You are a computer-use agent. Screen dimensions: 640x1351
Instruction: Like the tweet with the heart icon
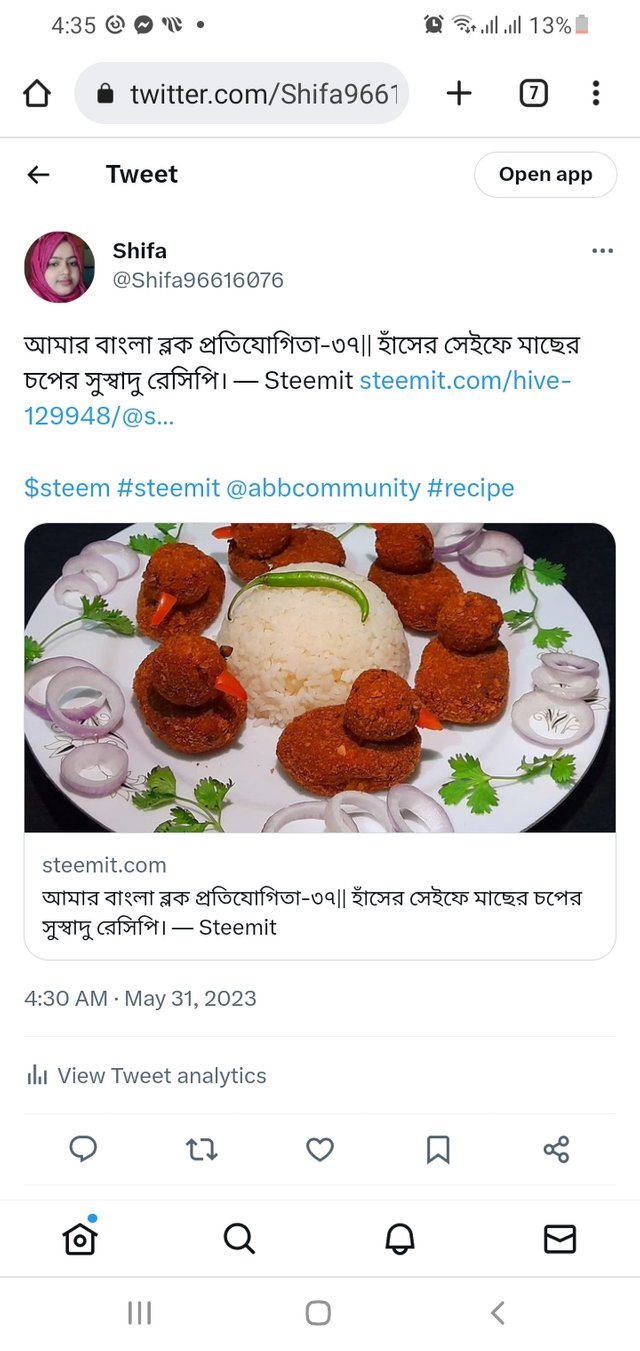pyautogui.click(x=319, y=1149)
